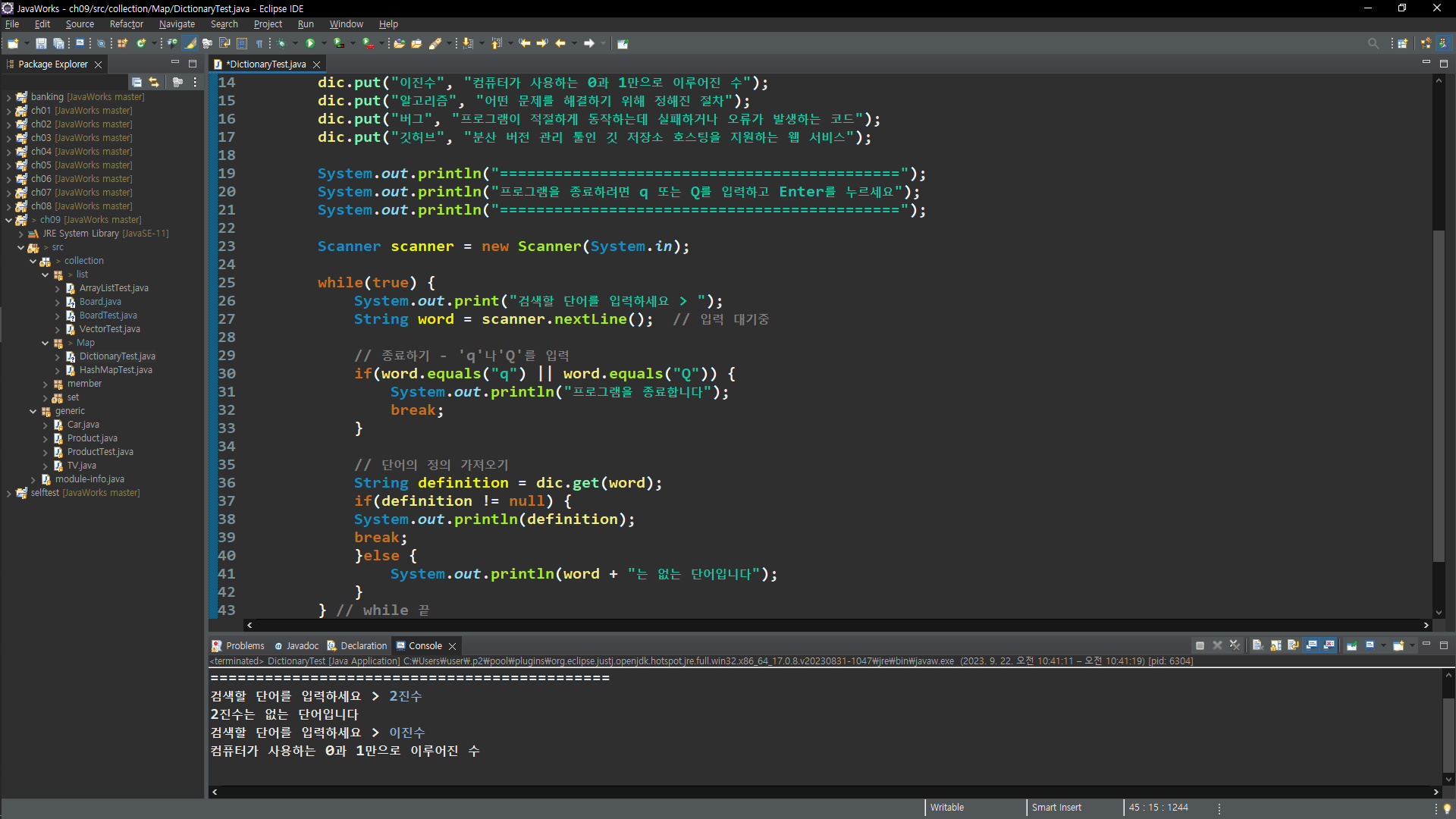Click the Save All toolbar icon
1456x819 pixels.
(58, 43)
